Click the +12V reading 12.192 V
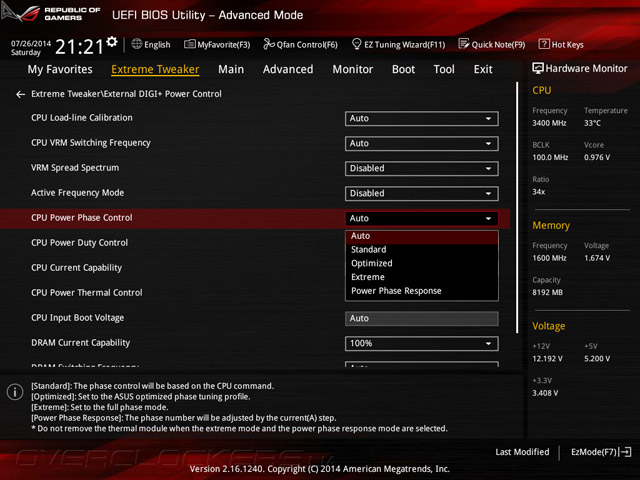 point(547,359)
